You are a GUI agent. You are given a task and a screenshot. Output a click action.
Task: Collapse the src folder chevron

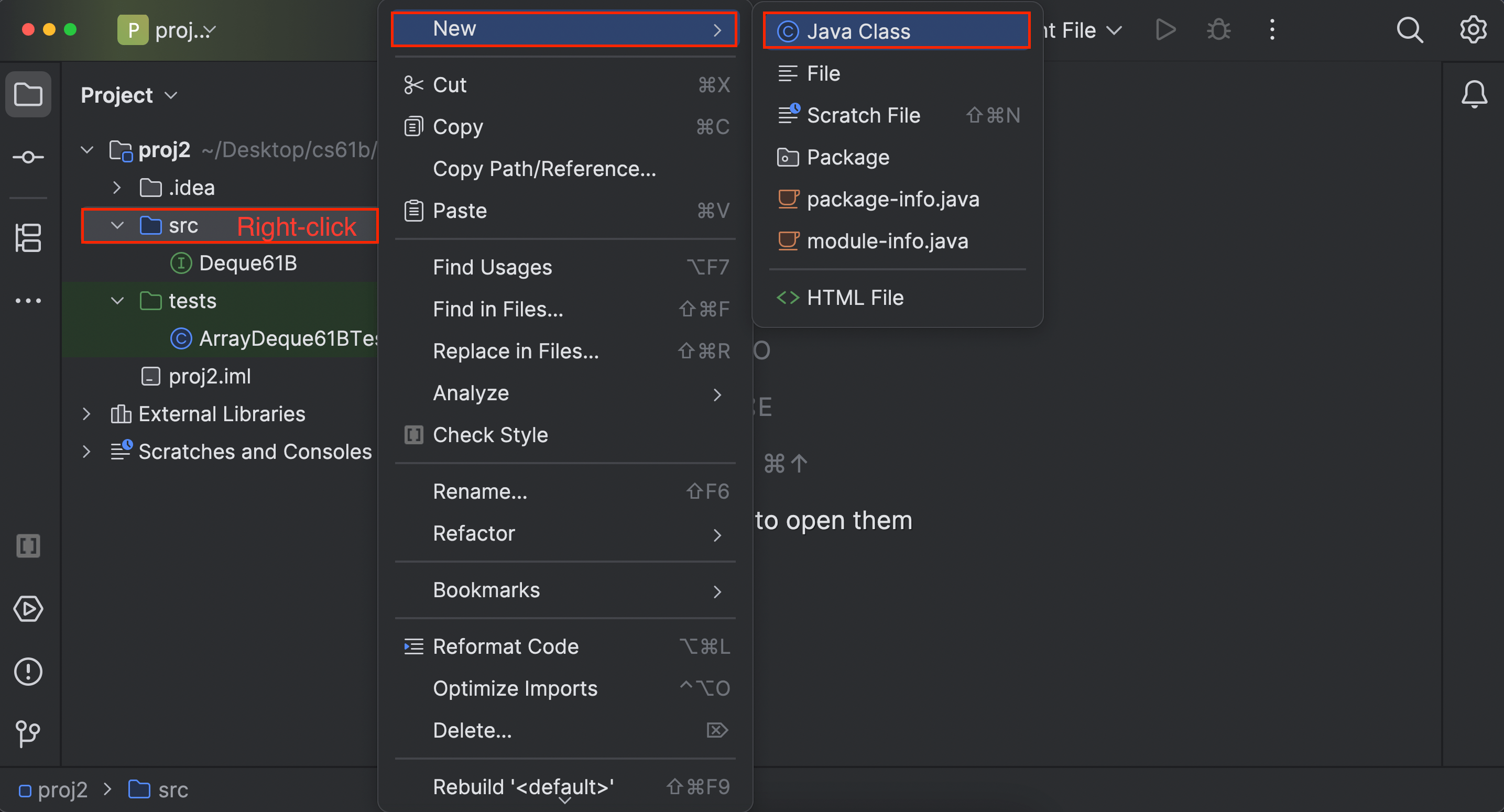(x=117, y=225)
